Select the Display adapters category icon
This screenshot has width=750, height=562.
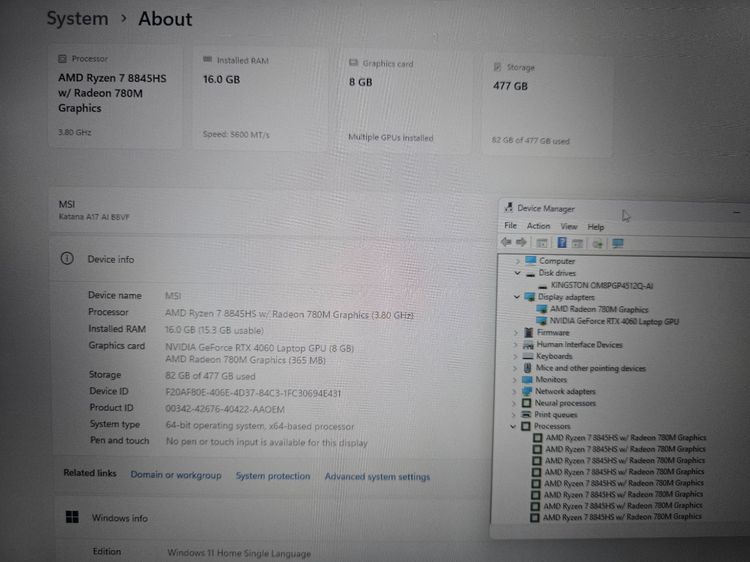(x=529, y=297)
